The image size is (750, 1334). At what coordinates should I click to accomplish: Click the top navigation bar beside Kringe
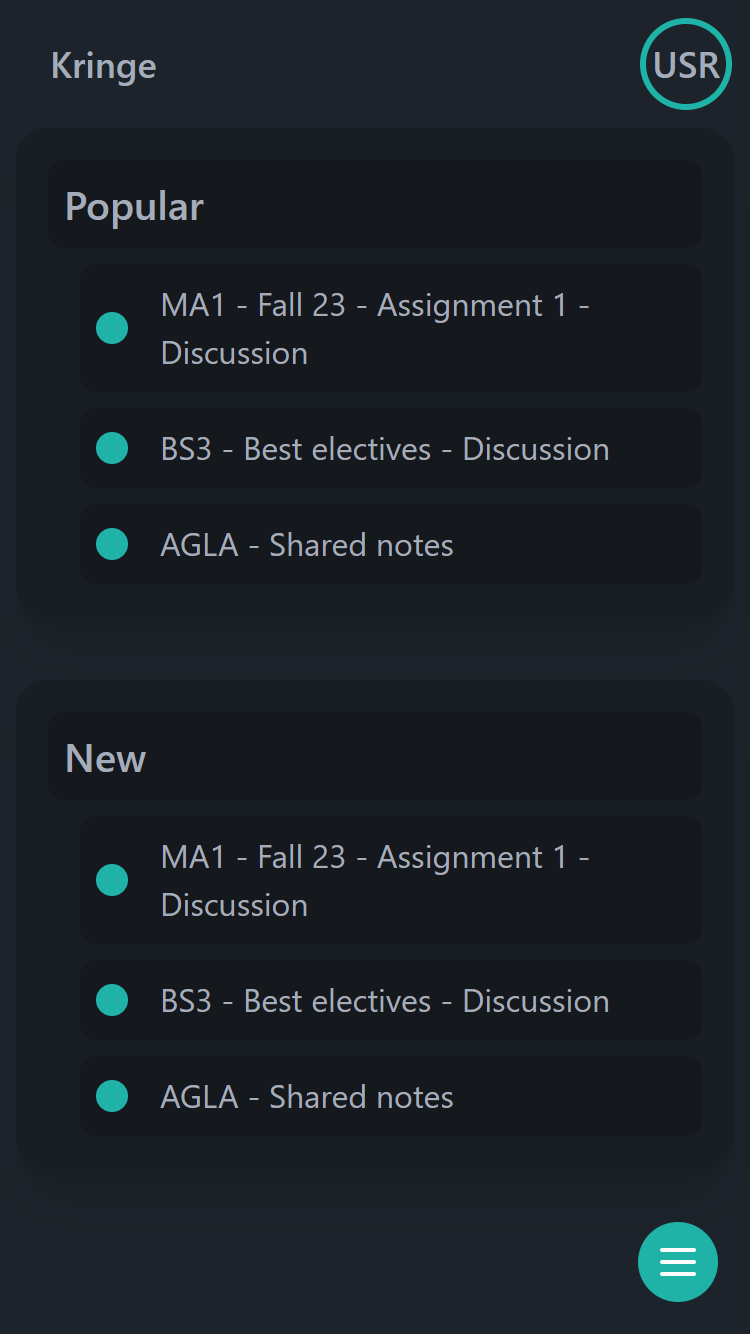click(400, 66)
